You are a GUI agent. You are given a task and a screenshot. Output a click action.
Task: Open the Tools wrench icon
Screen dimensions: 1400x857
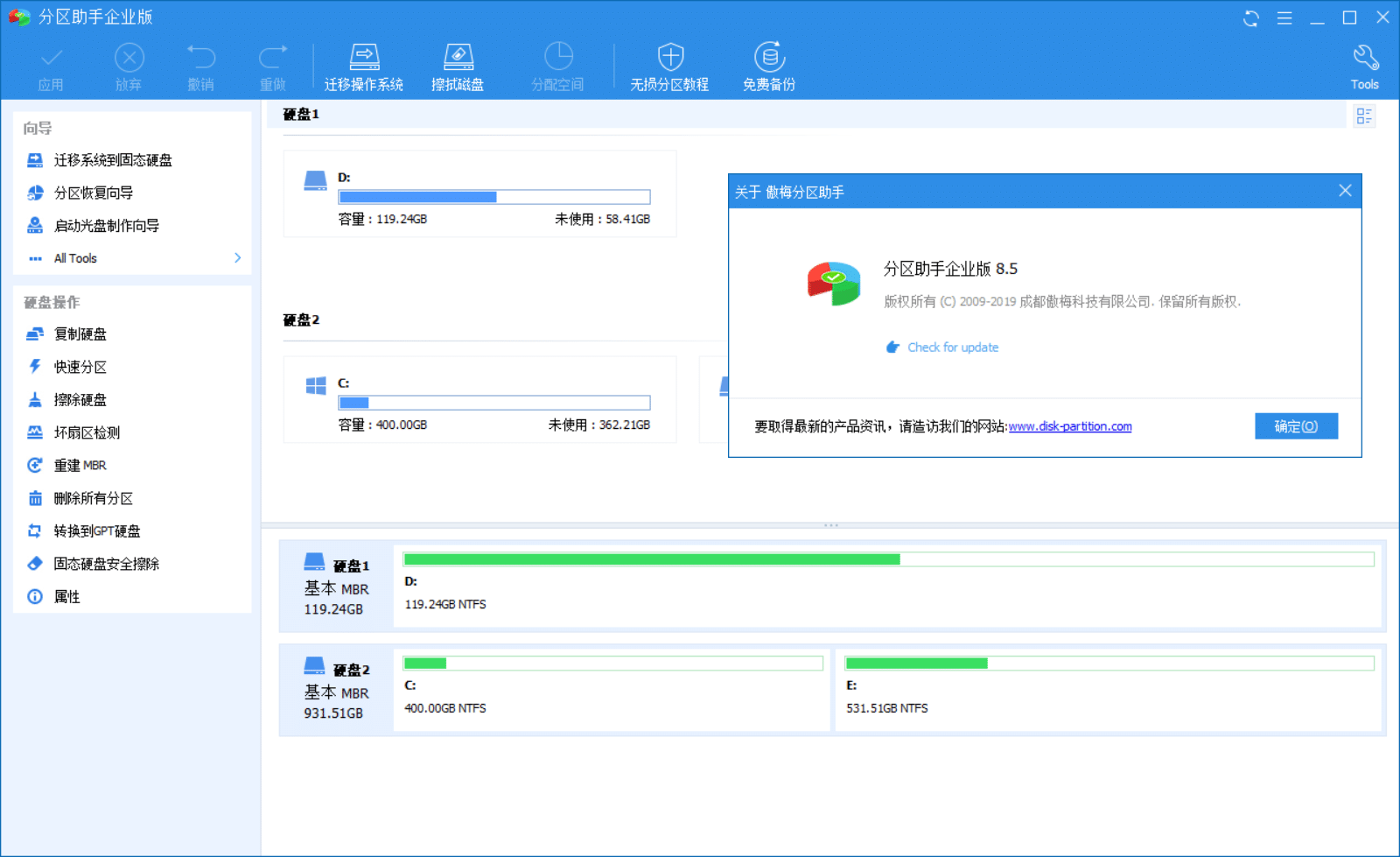[x=1364, y=67]
